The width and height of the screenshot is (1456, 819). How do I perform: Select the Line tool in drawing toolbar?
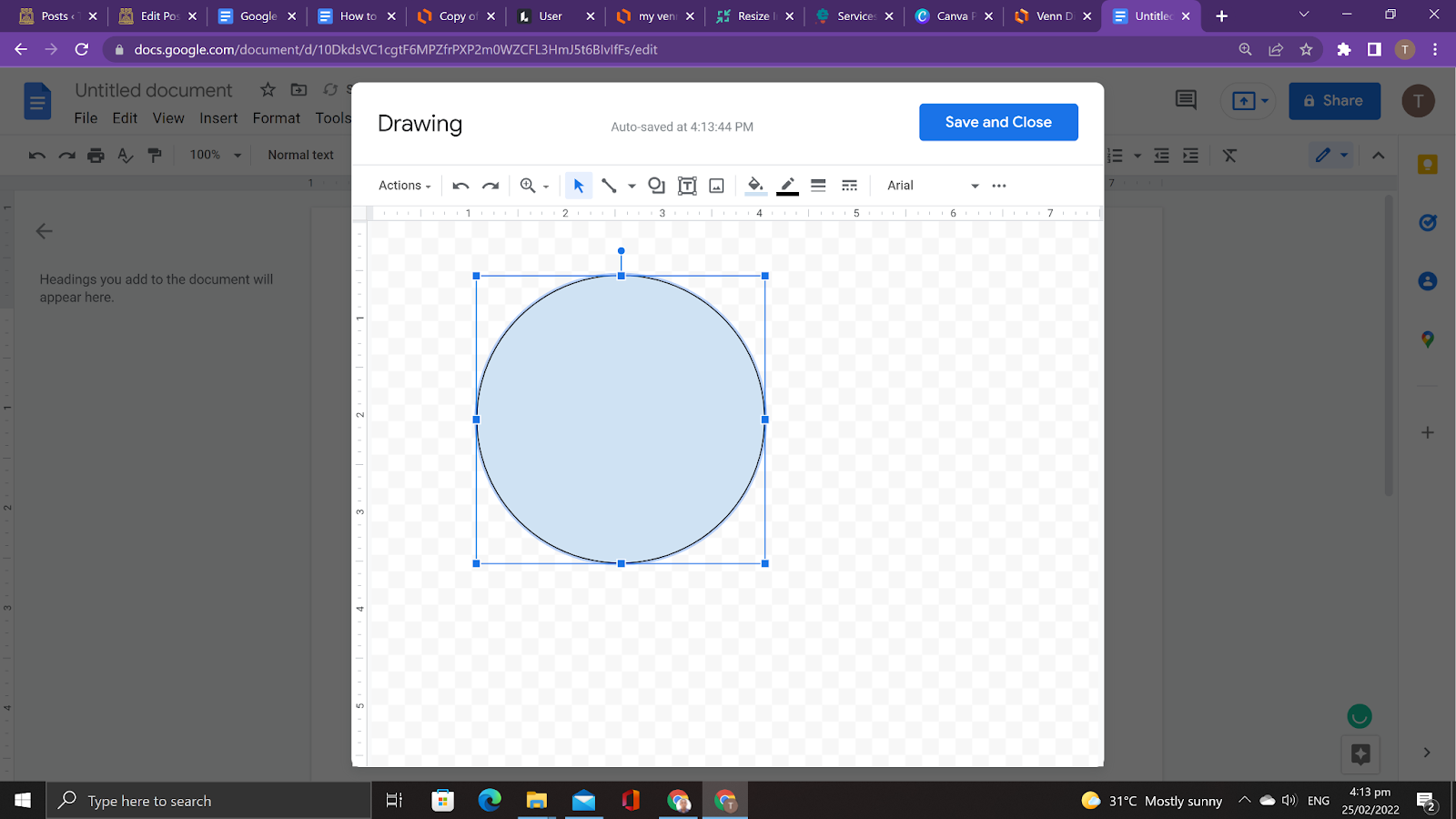[609, 186]
